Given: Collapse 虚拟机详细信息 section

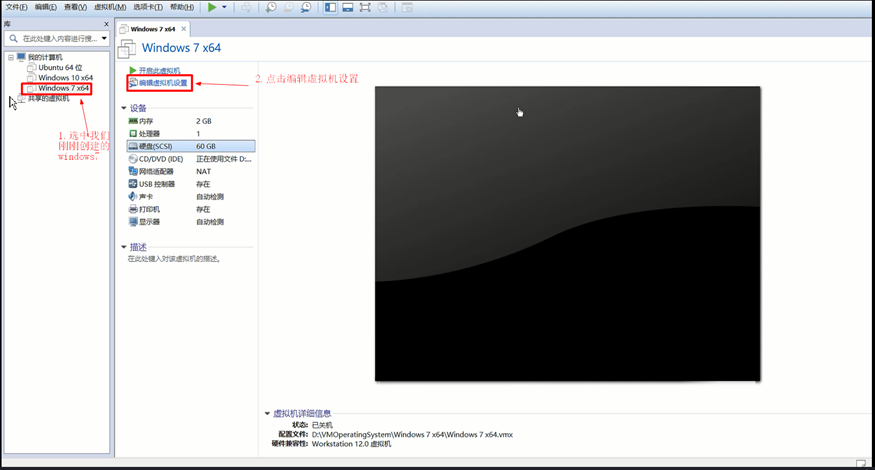Looking at the screenshot, I should point(267,414).
